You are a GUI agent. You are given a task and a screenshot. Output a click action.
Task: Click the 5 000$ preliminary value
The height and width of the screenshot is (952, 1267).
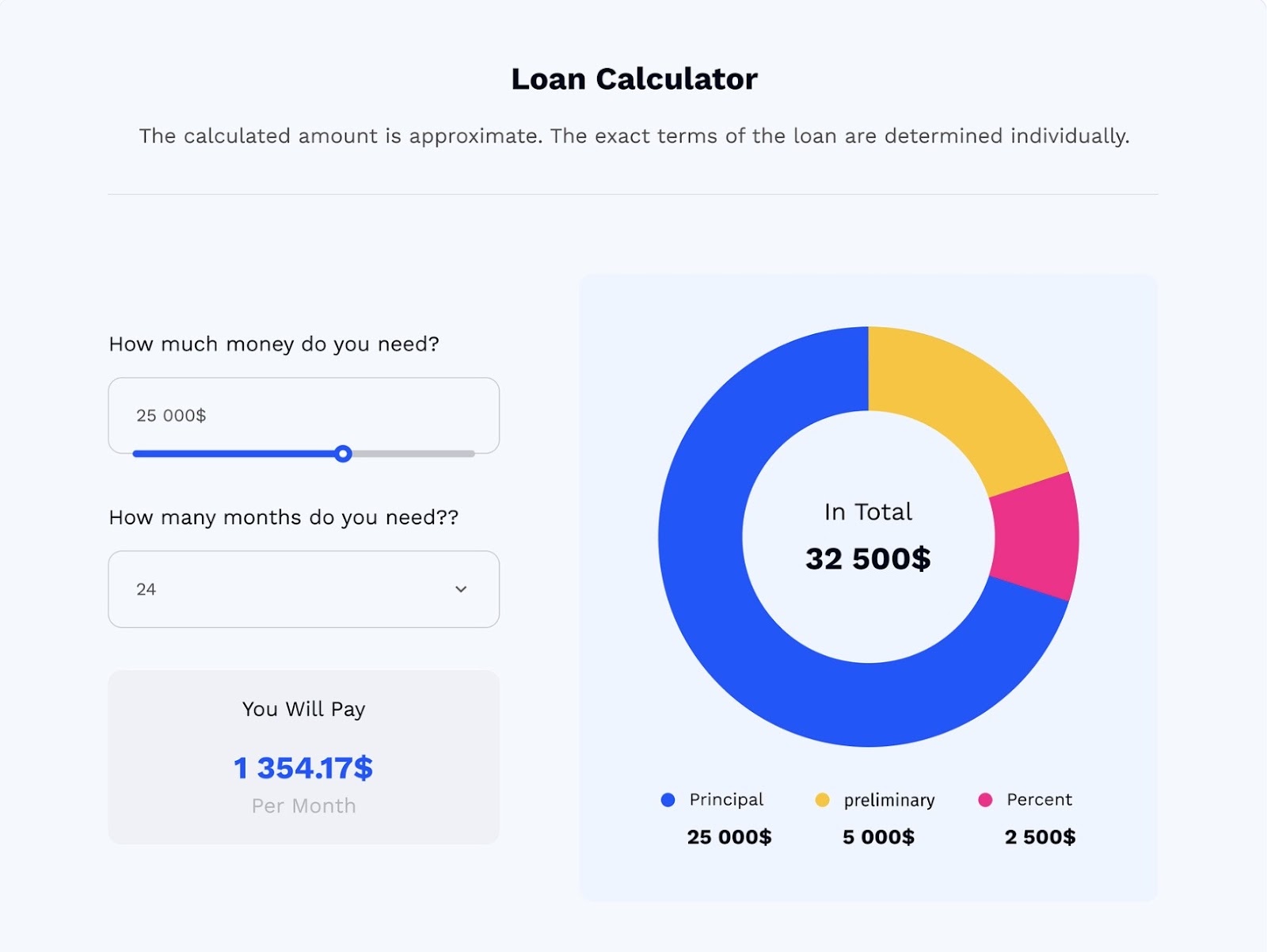tap(878, 837)
